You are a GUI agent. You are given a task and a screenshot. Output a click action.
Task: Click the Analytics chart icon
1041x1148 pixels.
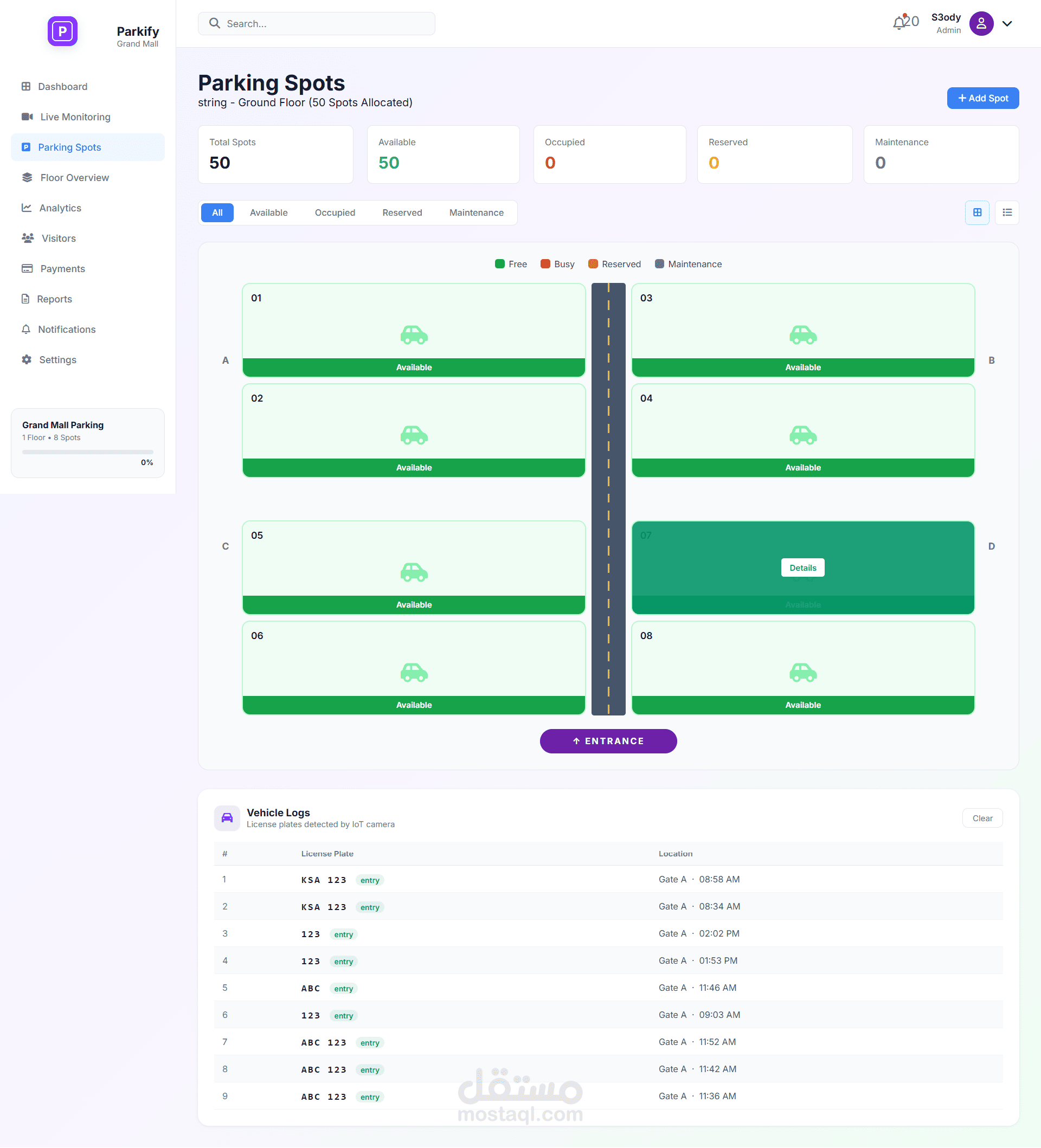[x=26, y=208]
